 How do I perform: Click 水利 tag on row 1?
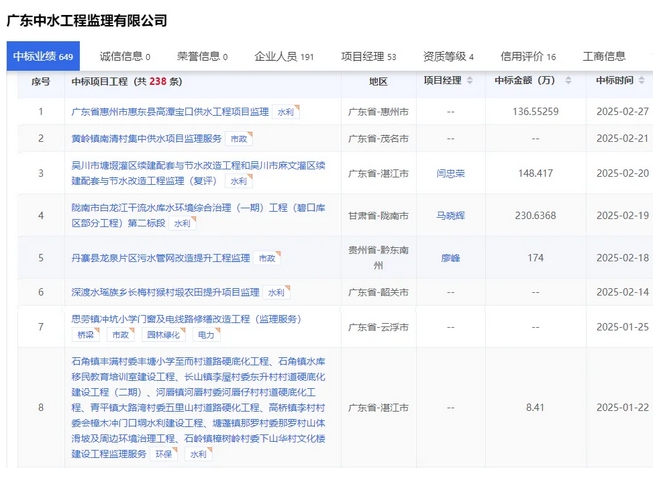click(x=286, y=112)
